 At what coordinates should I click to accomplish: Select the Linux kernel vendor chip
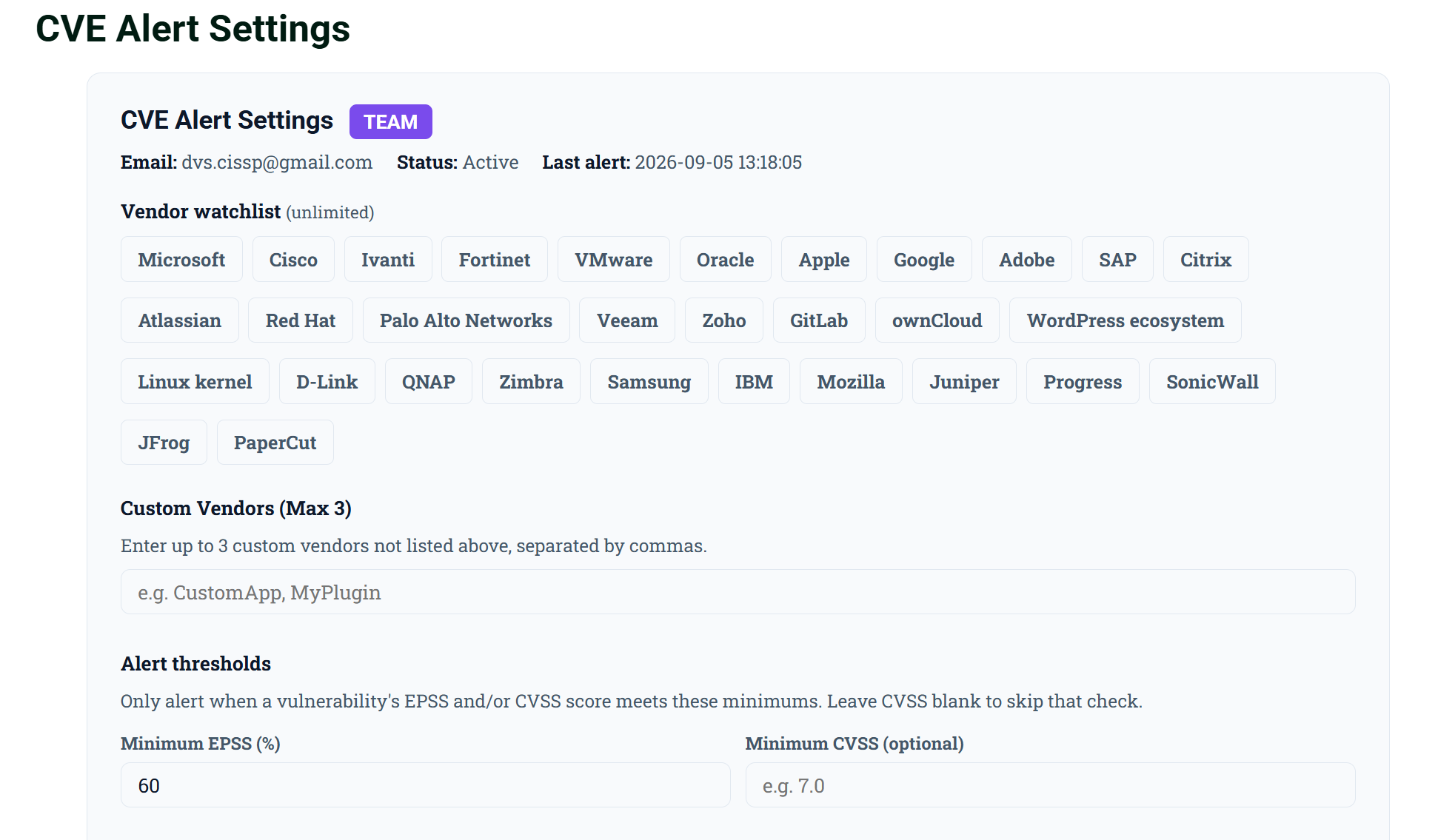point(195,382)
